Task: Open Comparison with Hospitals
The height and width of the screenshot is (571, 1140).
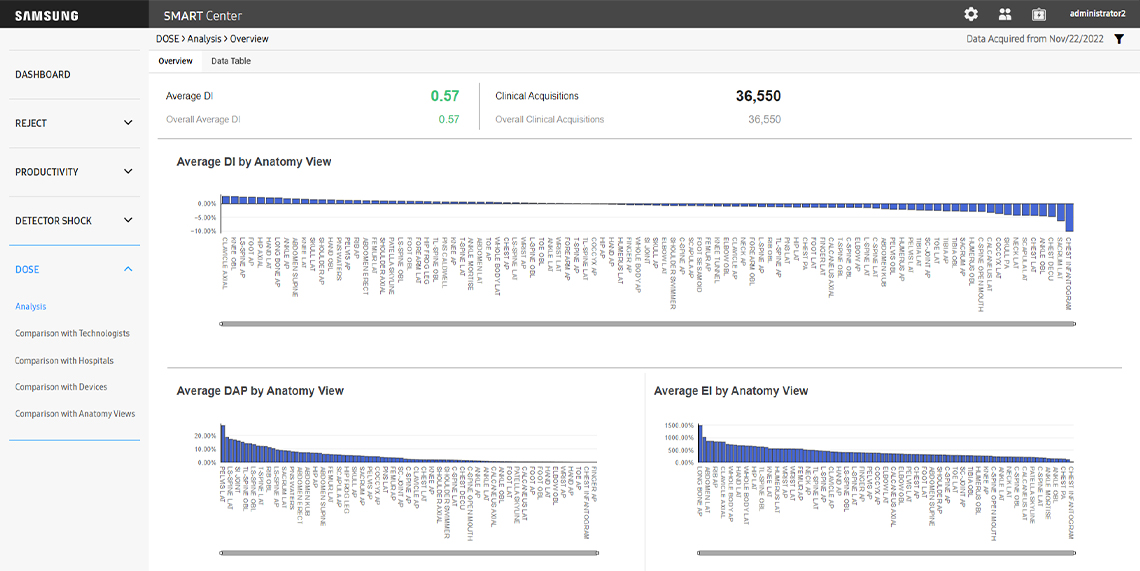Action: click(64, 361)
